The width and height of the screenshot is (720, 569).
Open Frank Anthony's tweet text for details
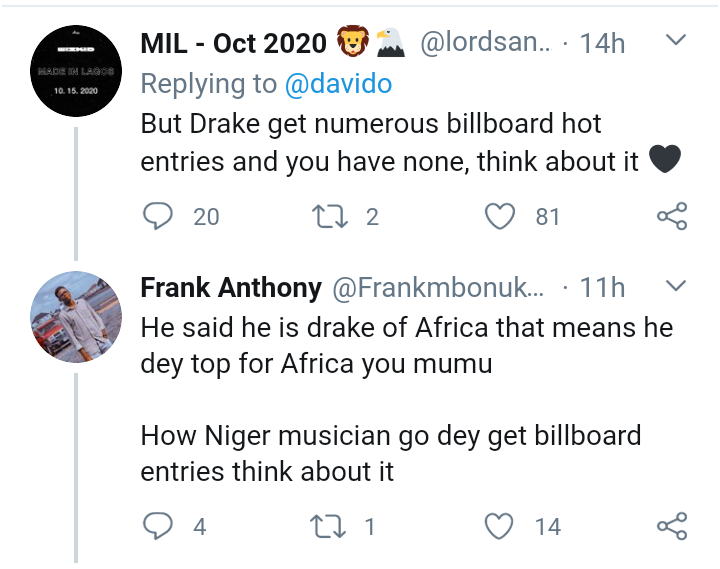pos(407,399)
